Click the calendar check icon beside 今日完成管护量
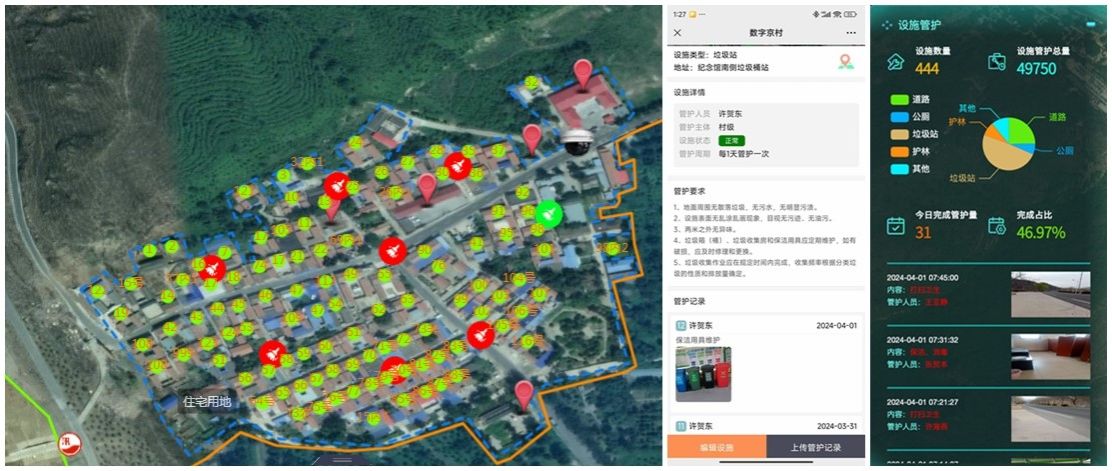The image size is (1112, 471). click(896, 225)
